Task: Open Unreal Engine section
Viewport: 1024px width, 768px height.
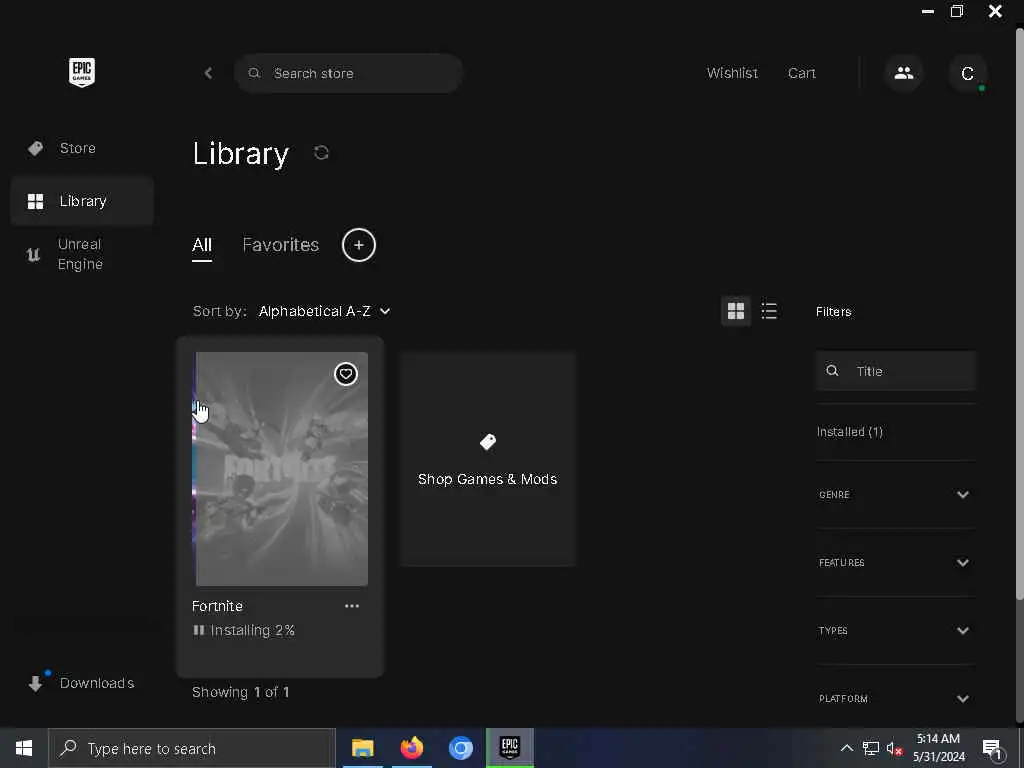Action: 82,254
